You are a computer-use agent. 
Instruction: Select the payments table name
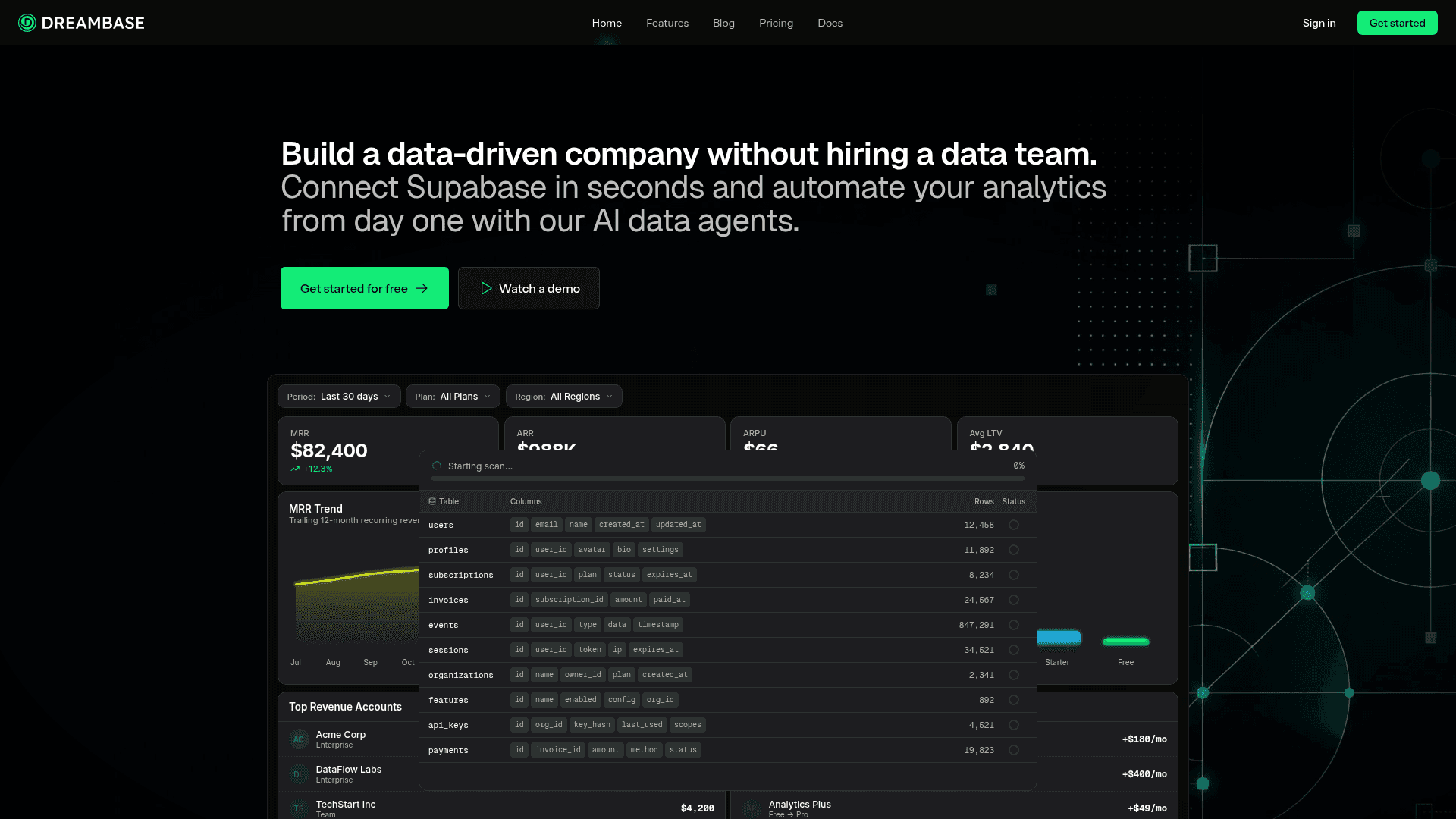coord(448,750)
